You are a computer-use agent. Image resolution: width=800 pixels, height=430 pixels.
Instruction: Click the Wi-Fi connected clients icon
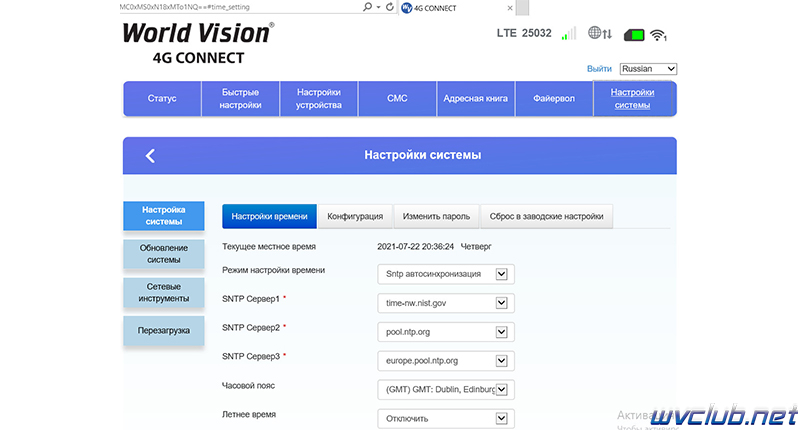tap(659, 35)
